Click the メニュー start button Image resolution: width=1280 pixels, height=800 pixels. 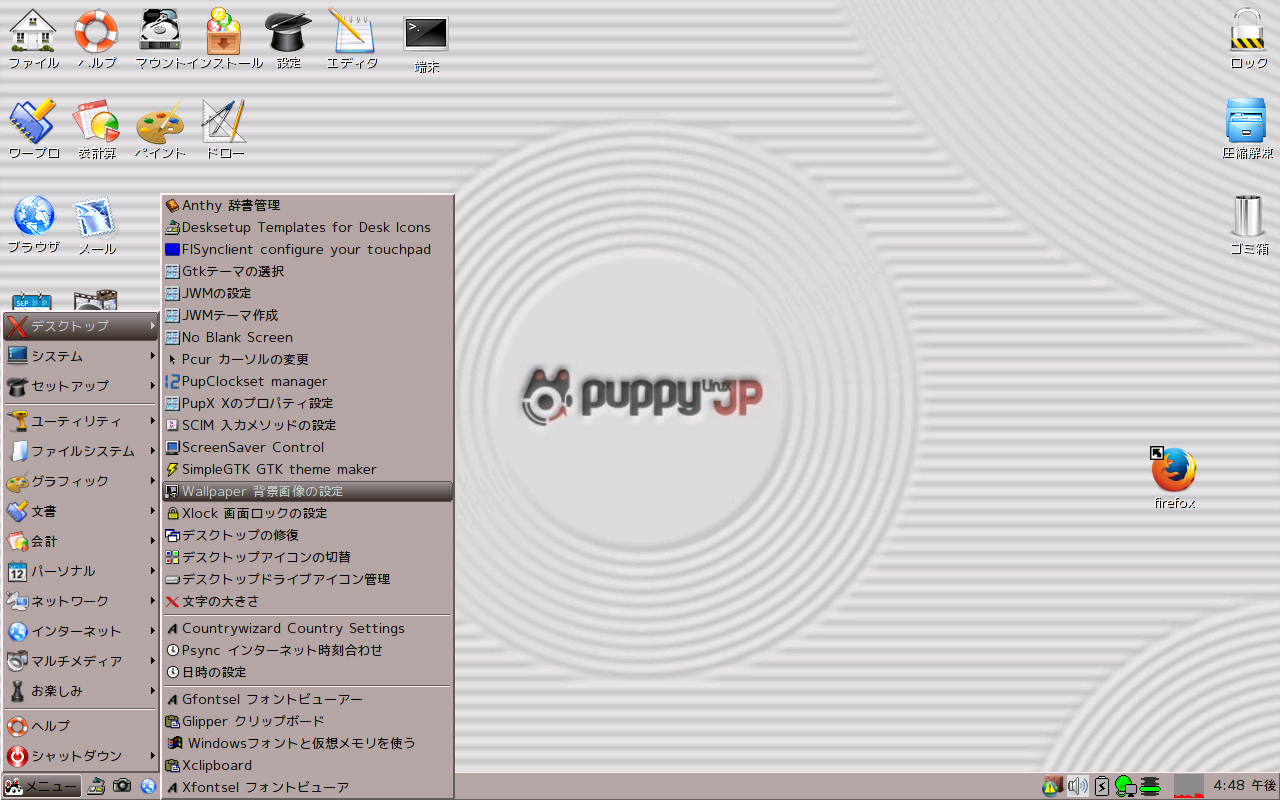point(41,786)
